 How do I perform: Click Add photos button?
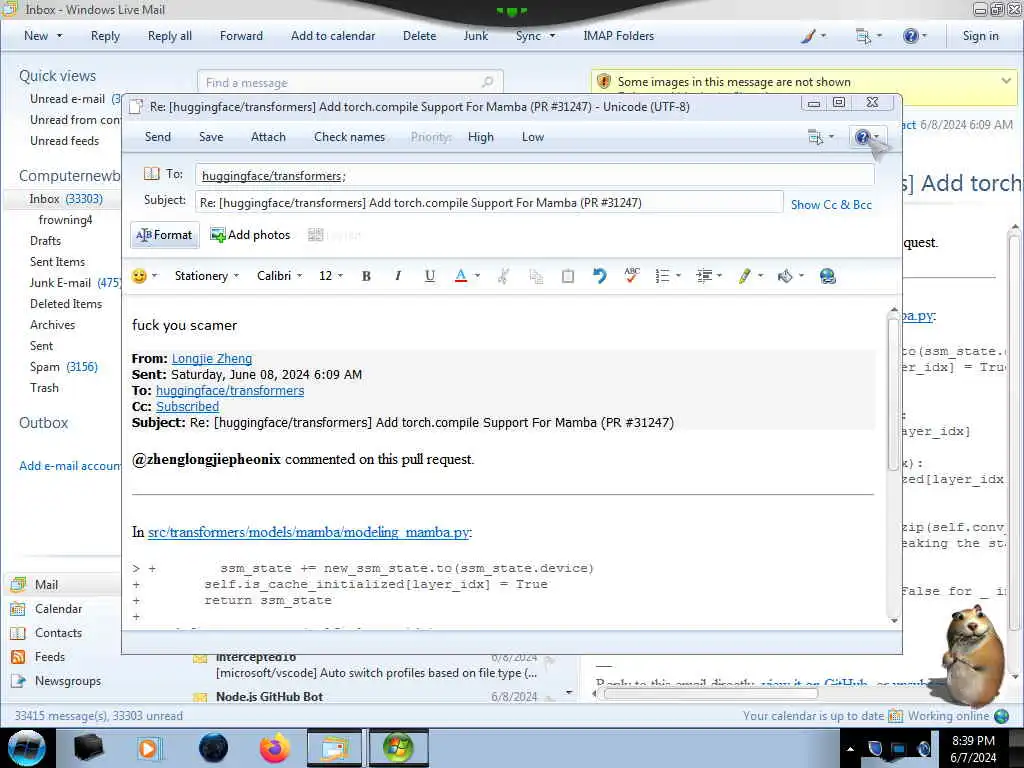(250, 235)
